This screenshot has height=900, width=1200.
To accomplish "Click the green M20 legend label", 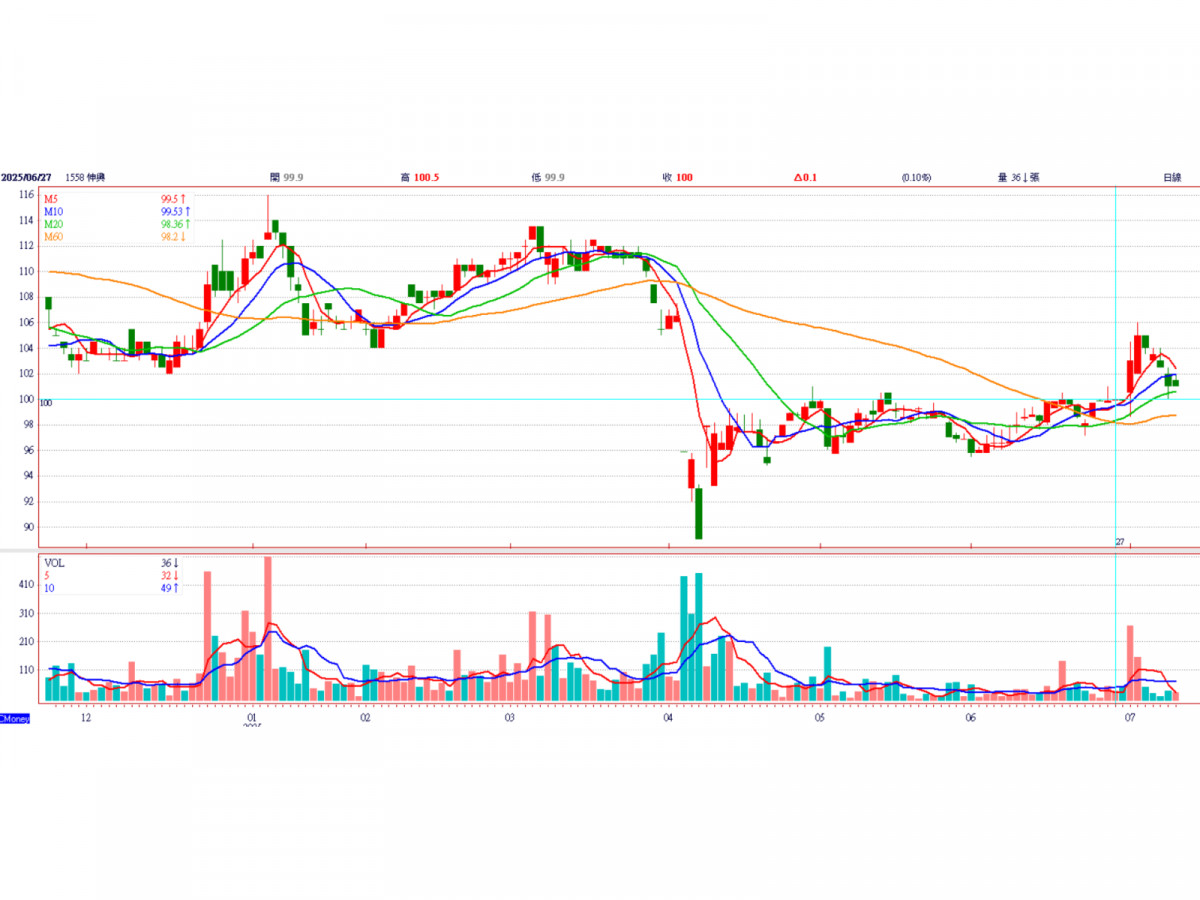I will [52, 224].
